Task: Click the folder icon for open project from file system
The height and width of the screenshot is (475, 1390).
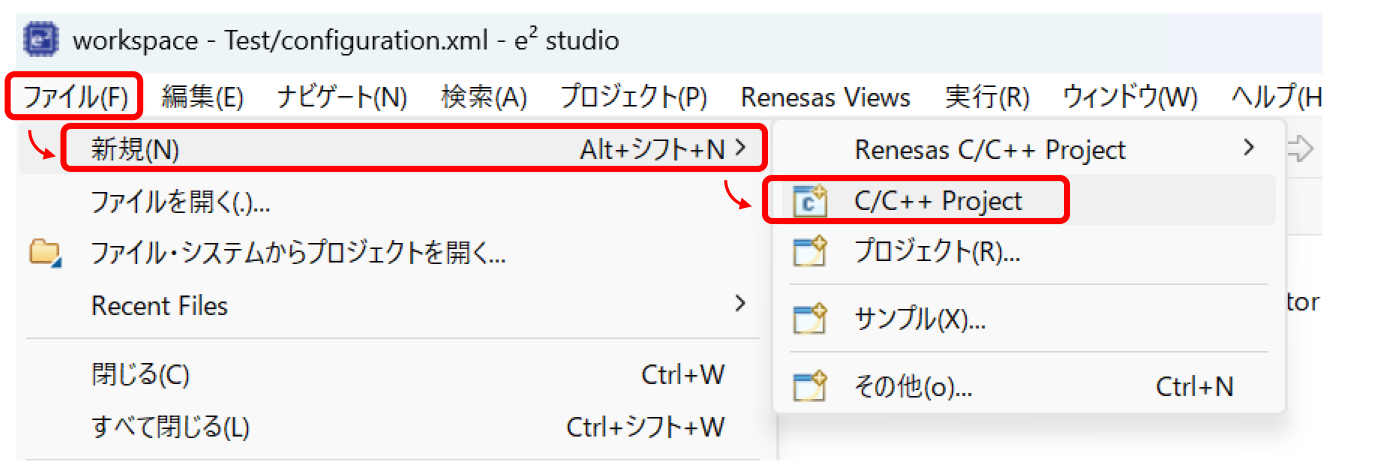Action: click(x=46, y=252)
